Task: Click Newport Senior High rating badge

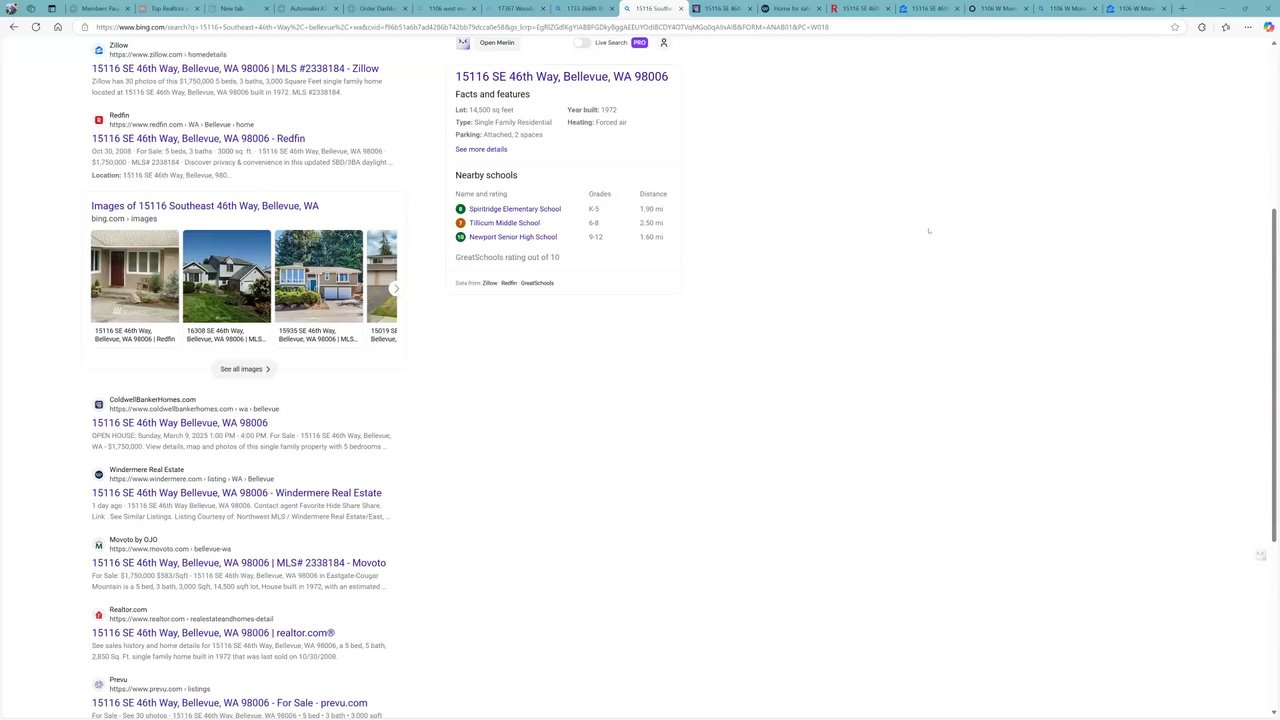Action: 460,237
